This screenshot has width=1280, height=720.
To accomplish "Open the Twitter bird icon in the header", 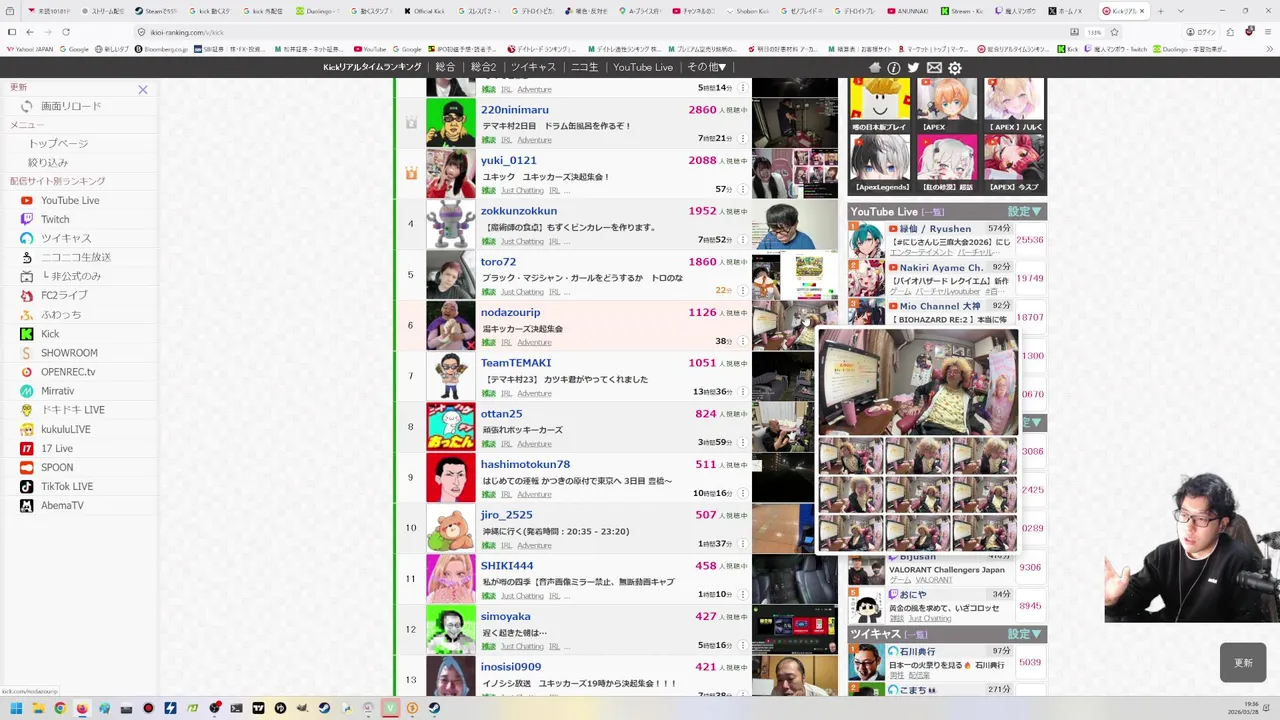I will click(913, 67).
